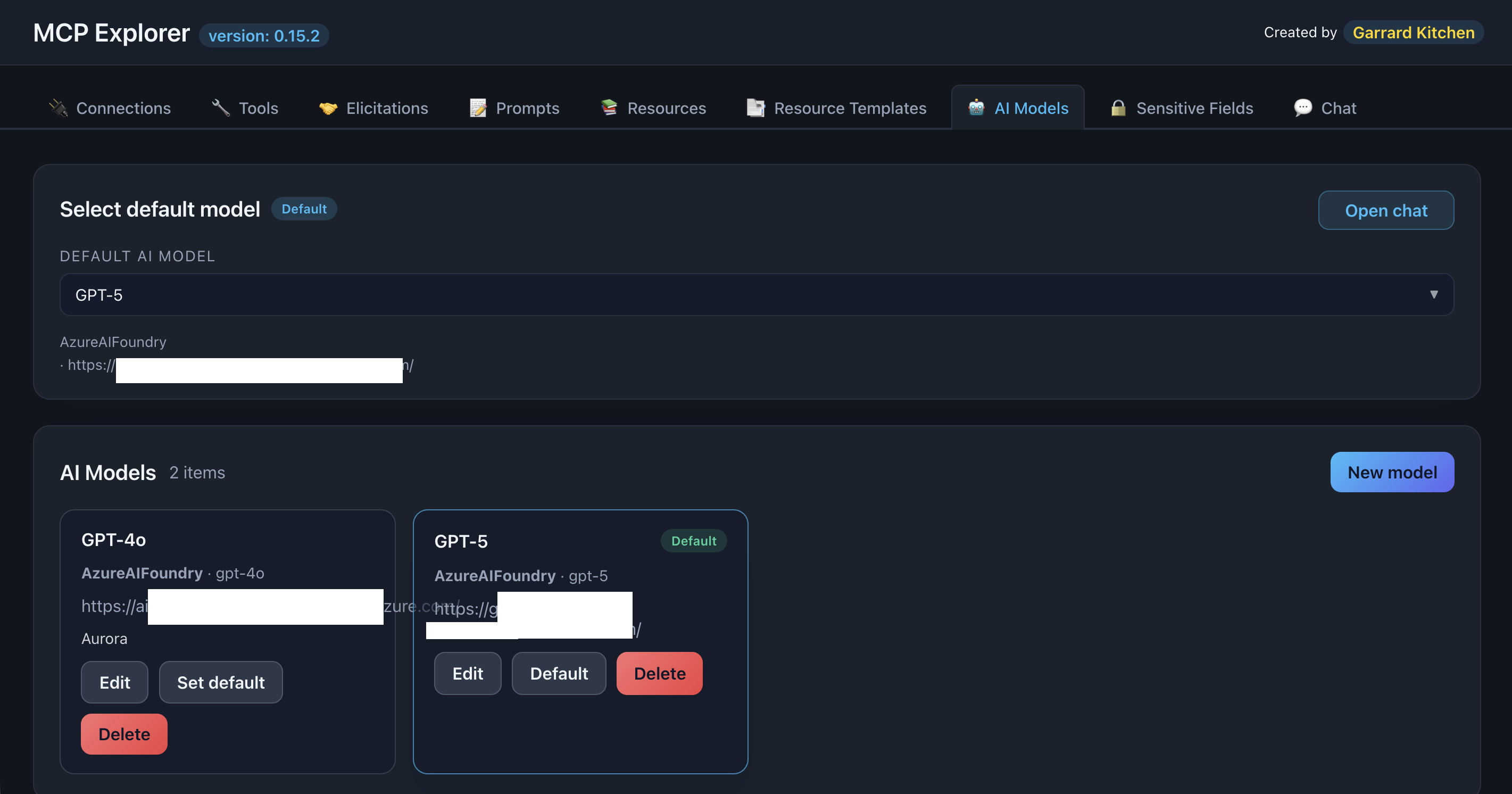Image resolution: width=1512 pixels, height=794 pixels.
Task: Set GPT-4o as default model
Action: (x=221, y=682)
